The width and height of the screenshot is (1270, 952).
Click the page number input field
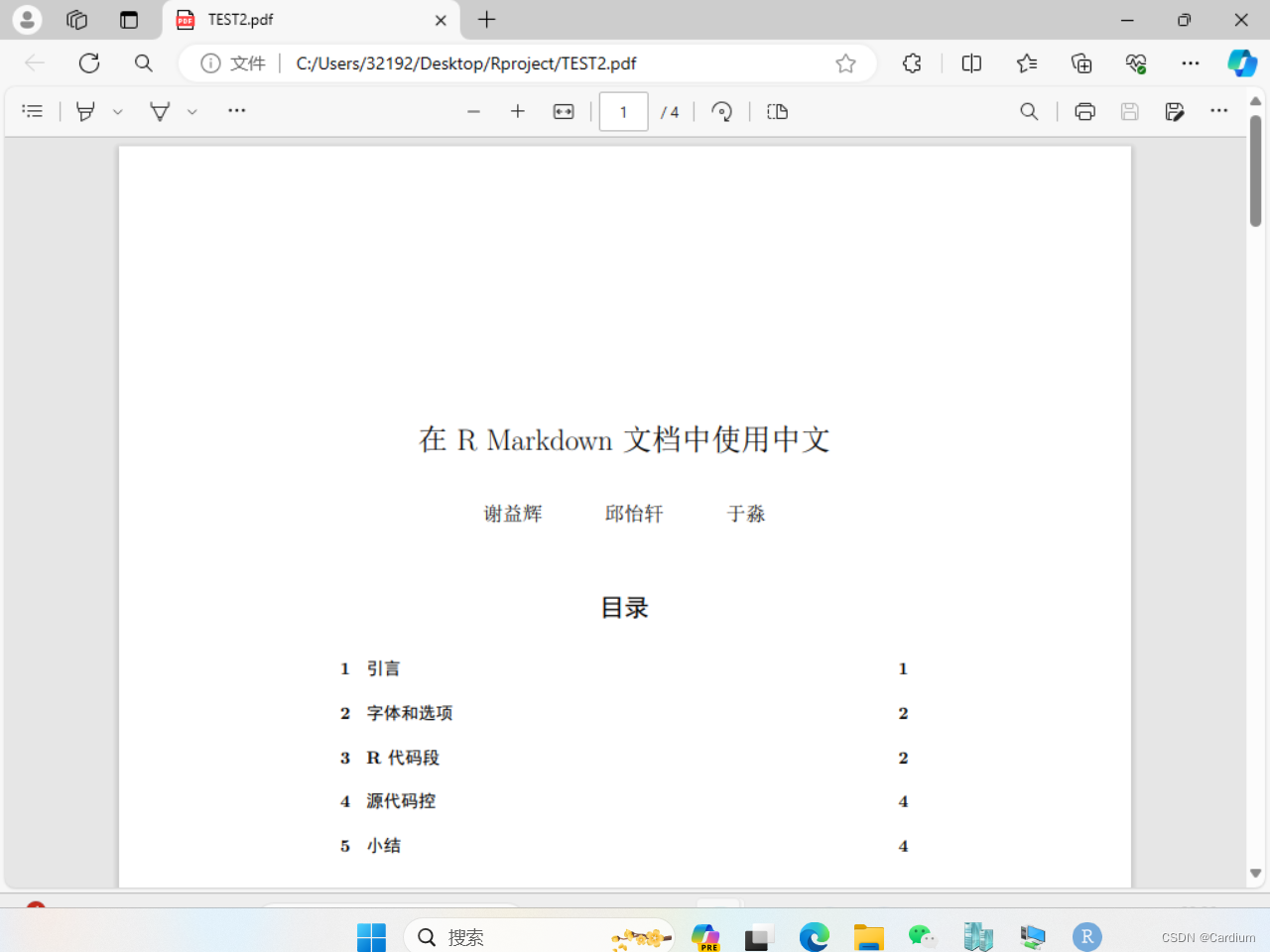(x=623, y=111)
